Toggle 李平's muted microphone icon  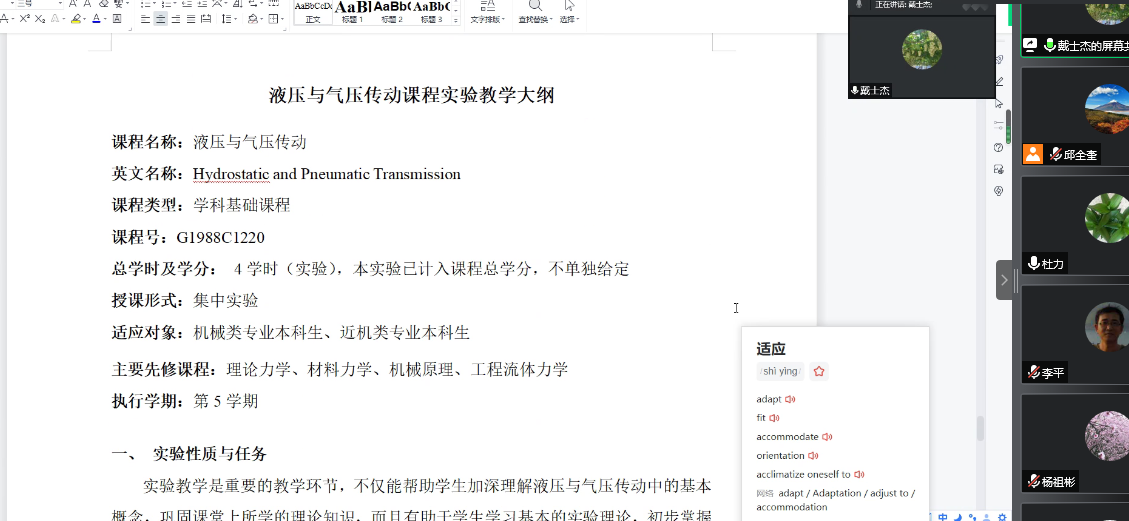point(1034,373)
